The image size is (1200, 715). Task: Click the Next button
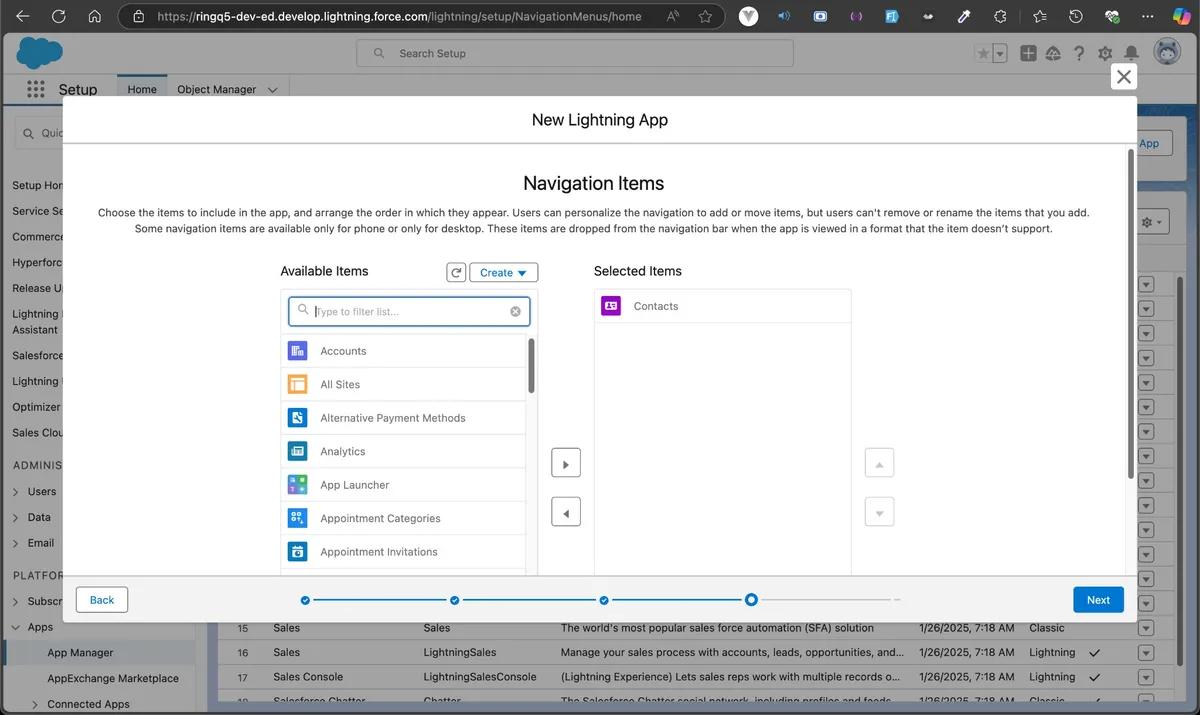click(x=1098, y=600)
